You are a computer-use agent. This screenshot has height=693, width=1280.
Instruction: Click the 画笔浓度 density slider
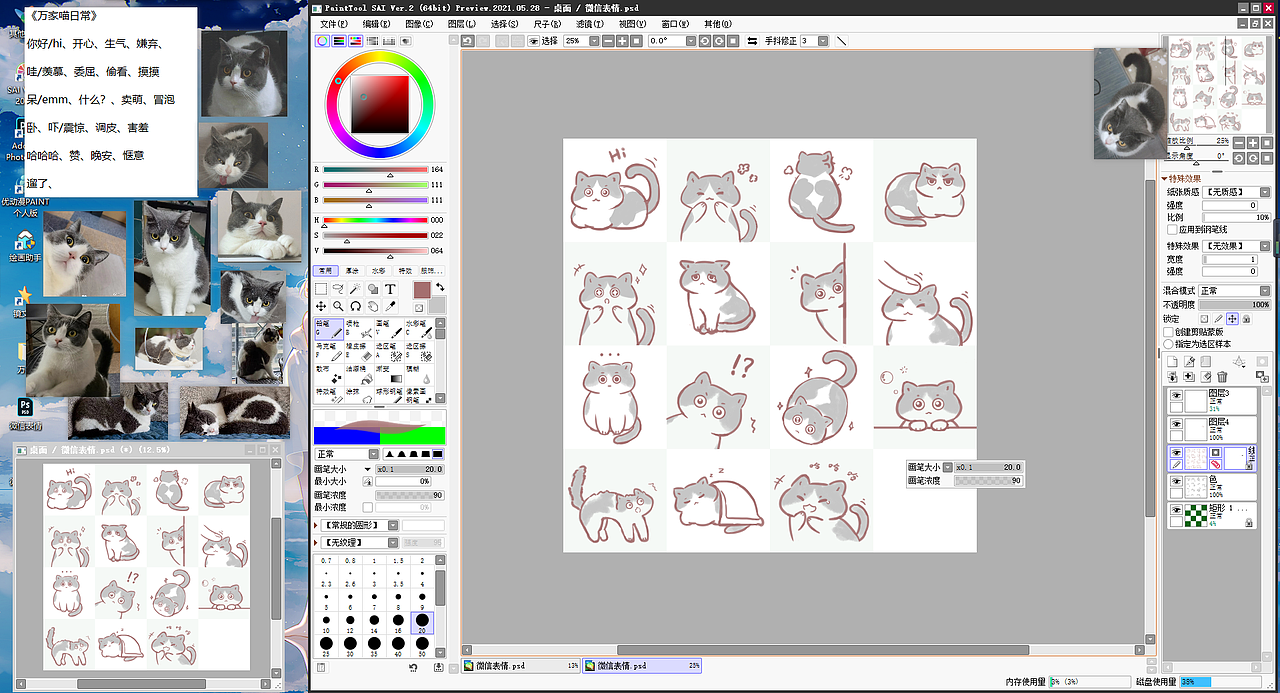pyautogui.click(x=409, y=495)
